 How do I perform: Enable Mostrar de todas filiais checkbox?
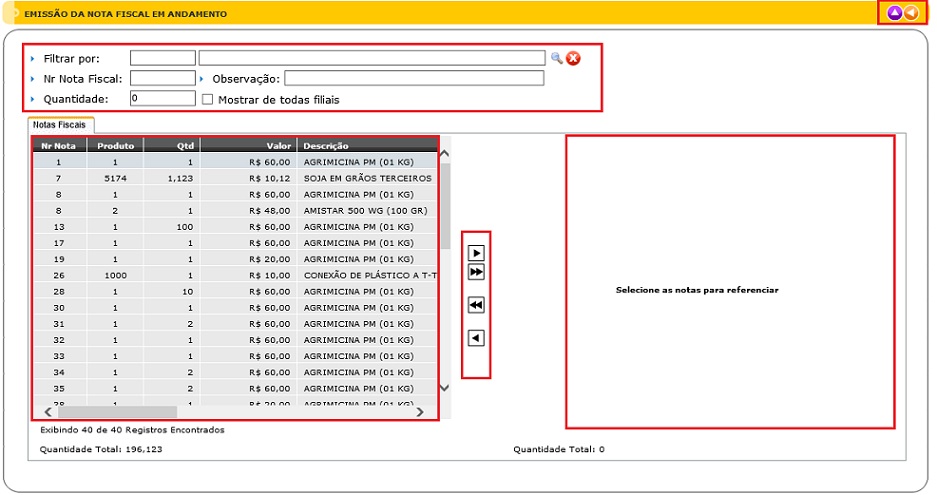click(208, 99)
